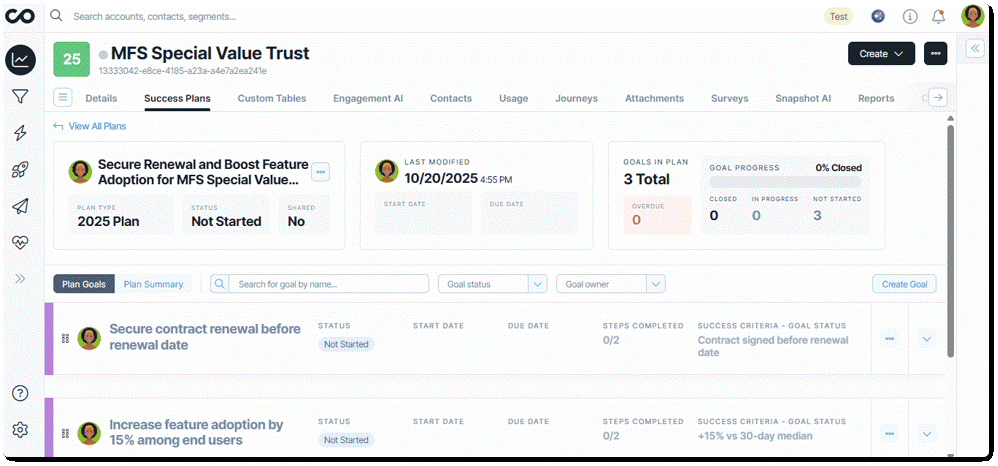Click Not Started badge on Increase feature adoption
This screenshot has width=998, height=466.
[346, 440]
